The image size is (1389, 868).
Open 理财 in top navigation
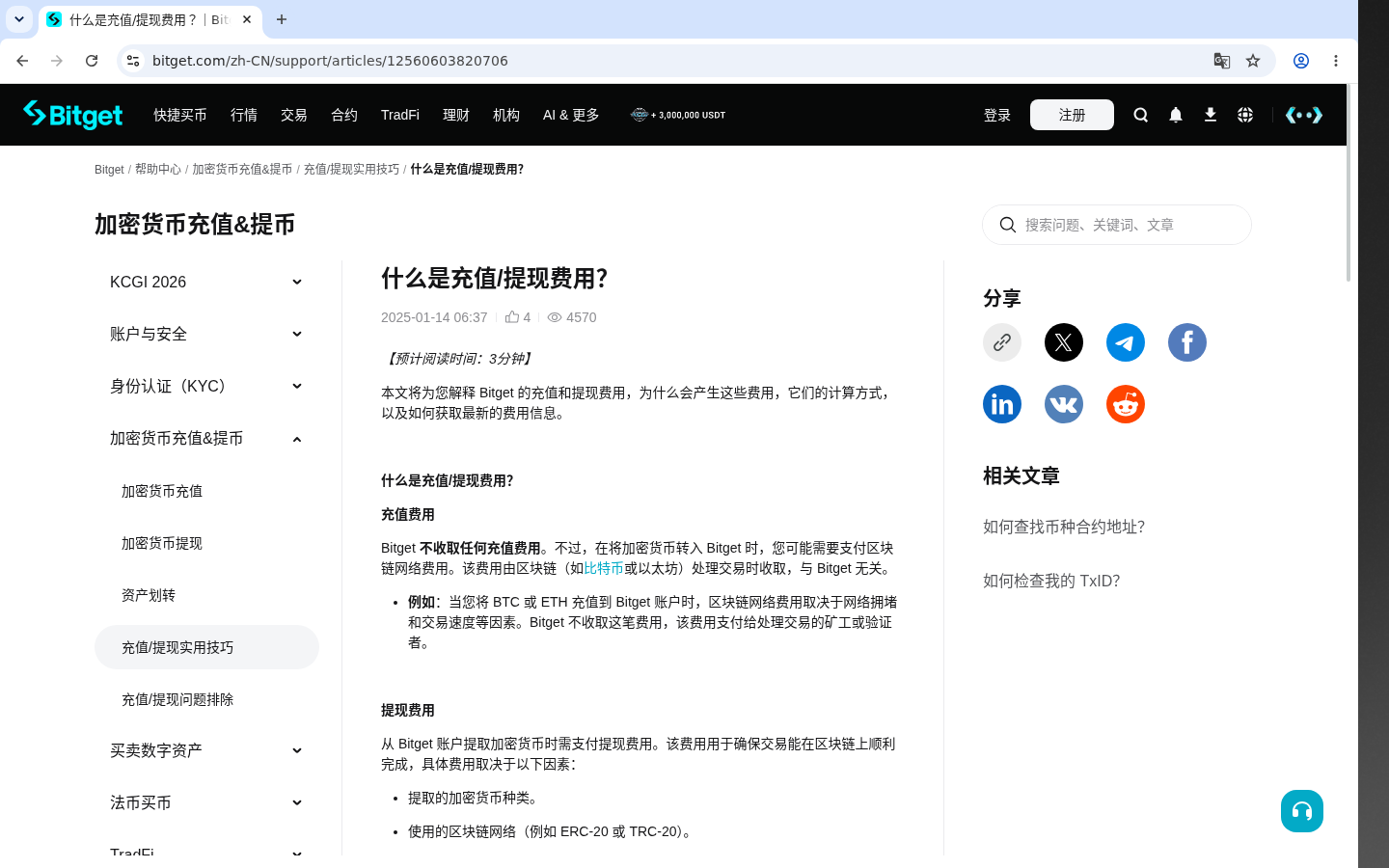456,115
